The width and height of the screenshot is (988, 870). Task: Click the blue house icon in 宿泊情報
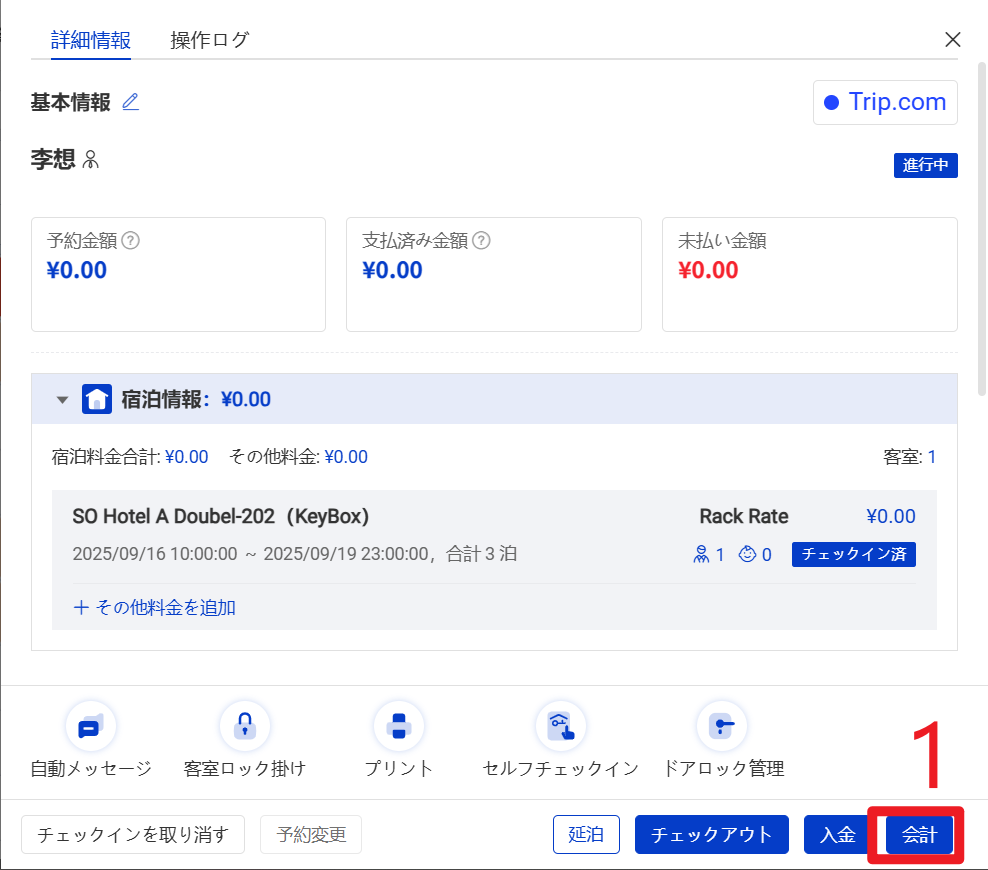pyautogui.click(x=97, y=400)
